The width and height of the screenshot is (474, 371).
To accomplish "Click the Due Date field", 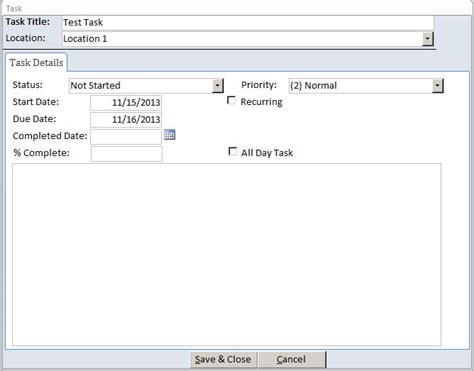I will pos(126,119).
